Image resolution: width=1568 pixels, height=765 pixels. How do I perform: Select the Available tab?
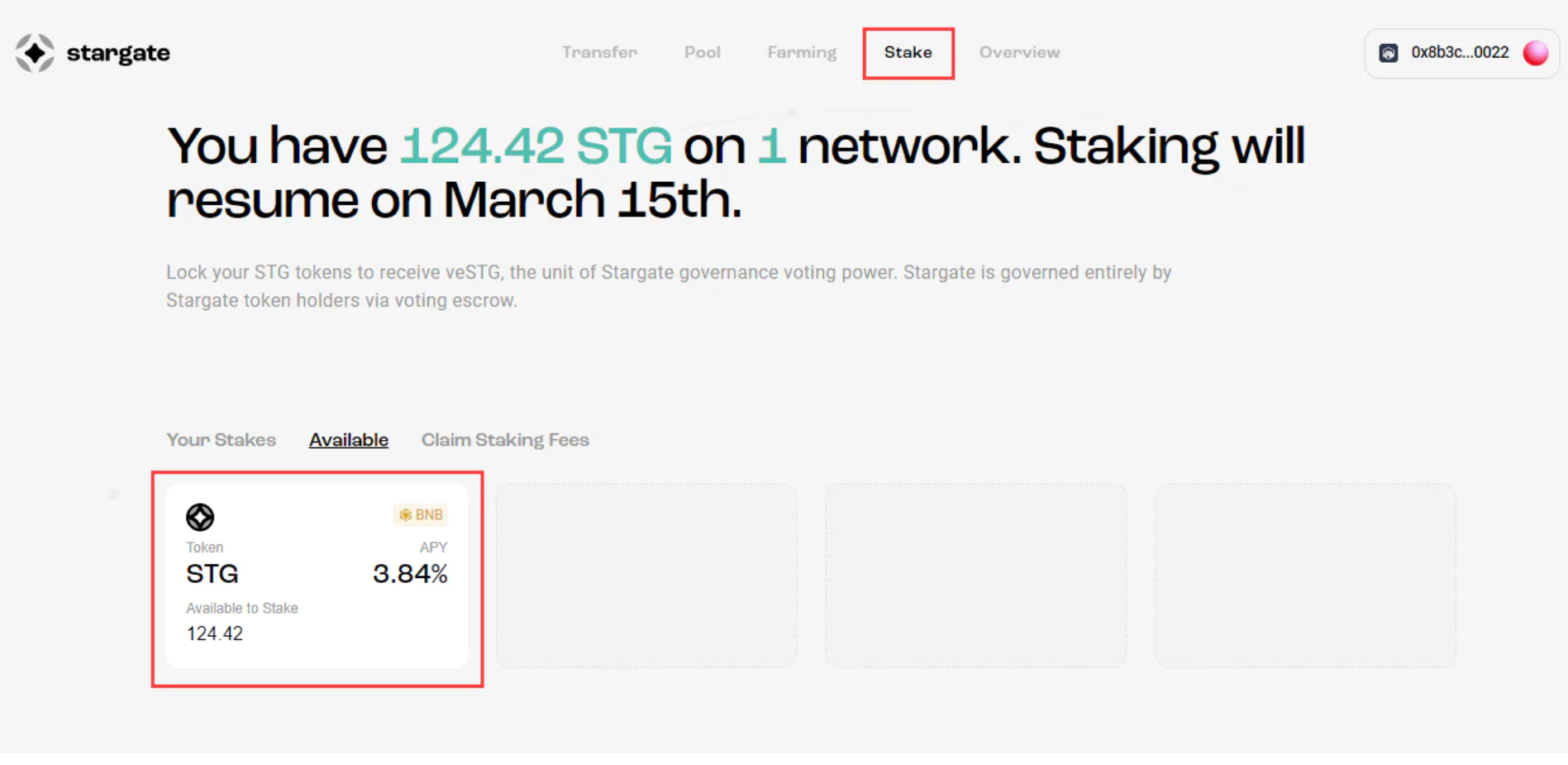click(348, 440)
